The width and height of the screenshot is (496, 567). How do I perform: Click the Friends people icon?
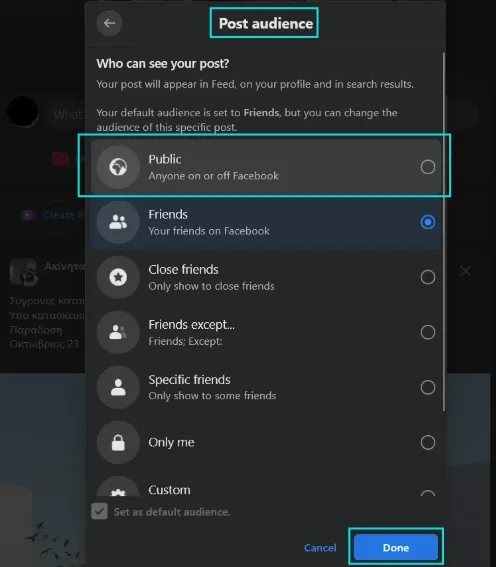[118, 222]
